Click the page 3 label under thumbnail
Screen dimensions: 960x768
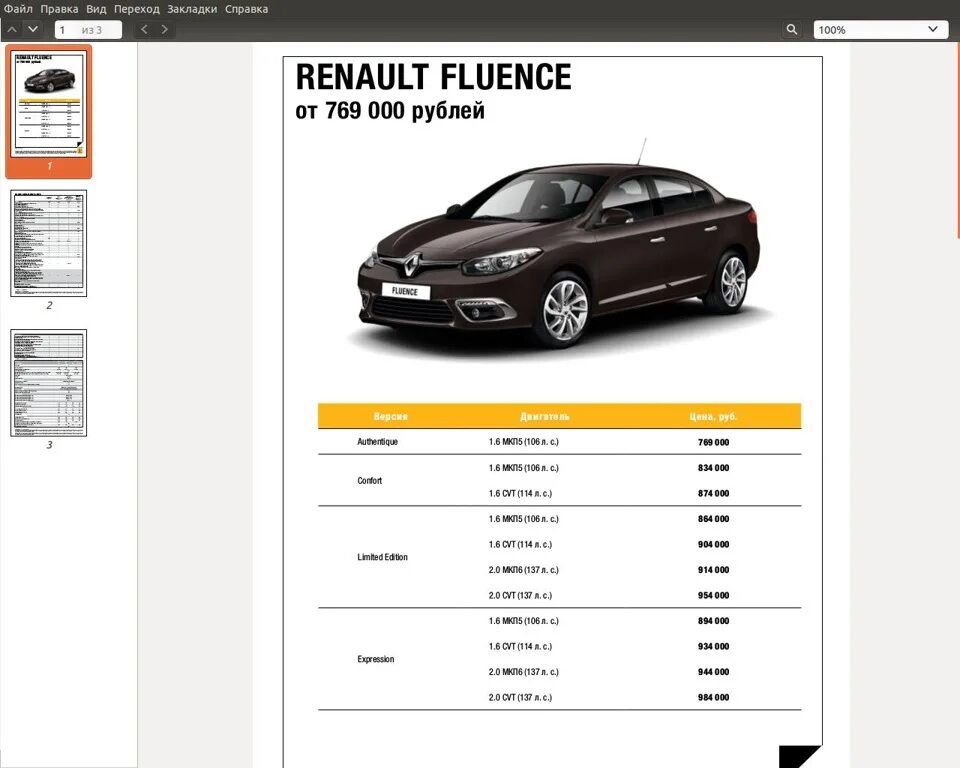(x=50, y=445)
